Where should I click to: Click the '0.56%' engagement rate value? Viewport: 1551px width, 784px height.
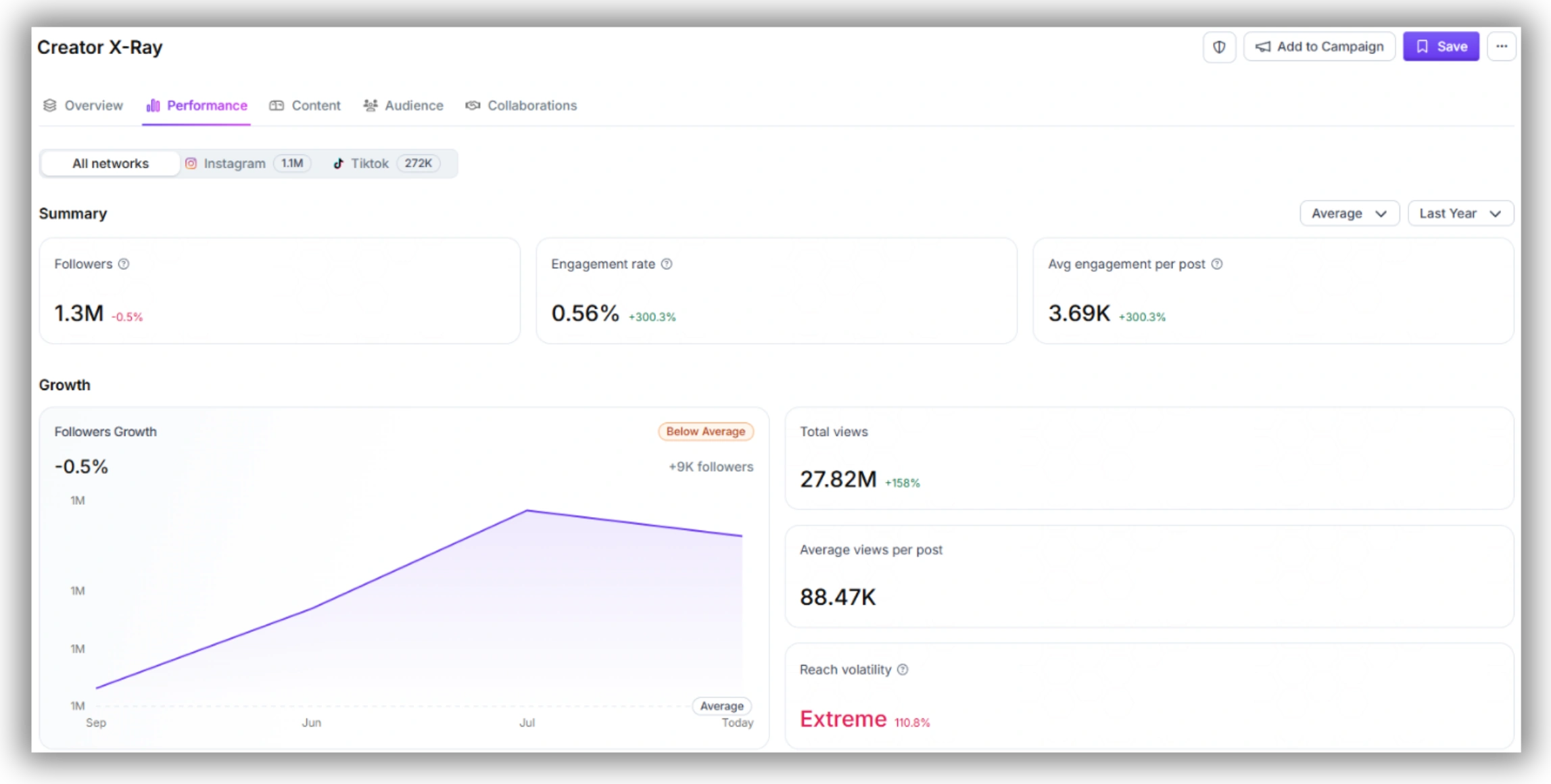point(585,314)
